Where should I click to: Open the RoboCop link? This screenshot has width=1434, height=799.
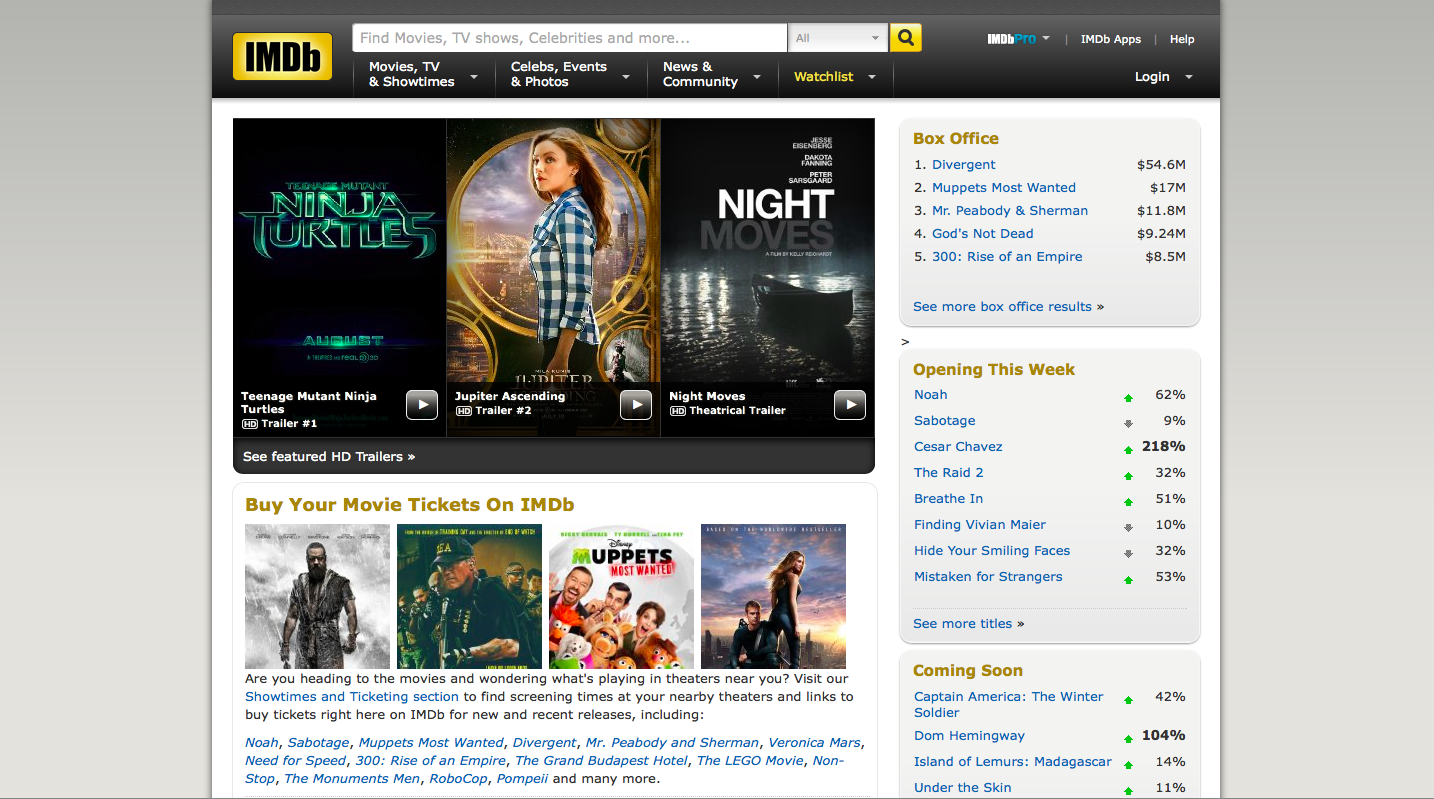tap(458, 778)
